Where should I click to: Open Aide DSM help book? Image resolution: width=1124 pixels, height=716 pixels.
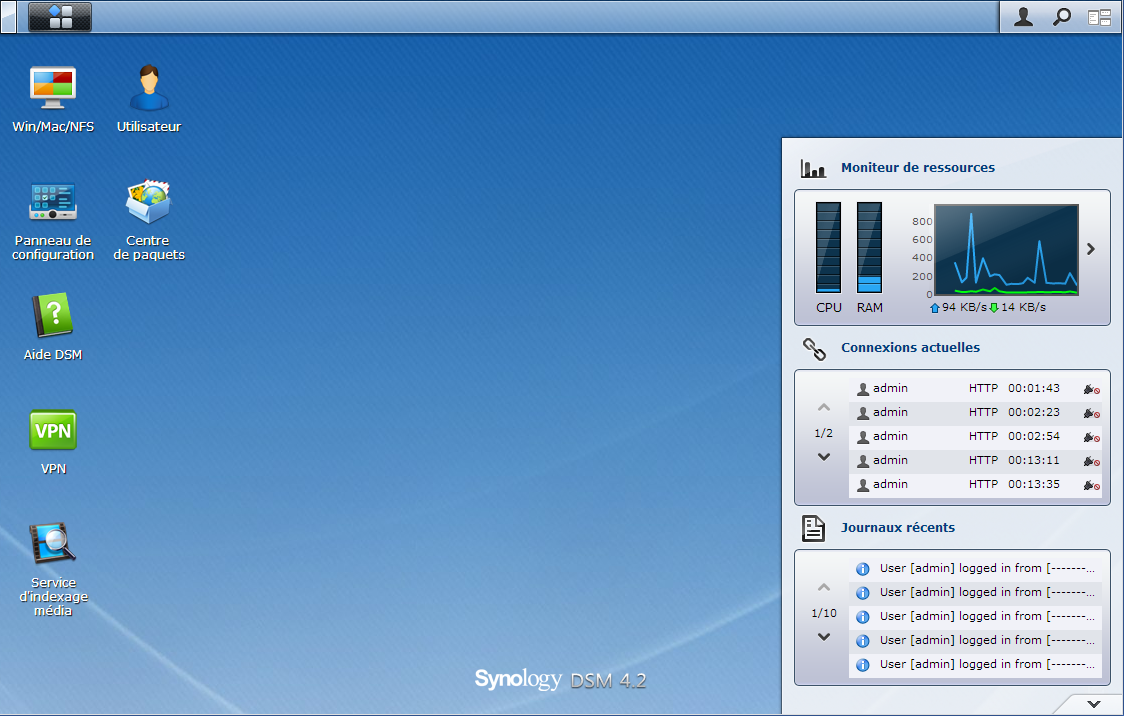(53, 317)
